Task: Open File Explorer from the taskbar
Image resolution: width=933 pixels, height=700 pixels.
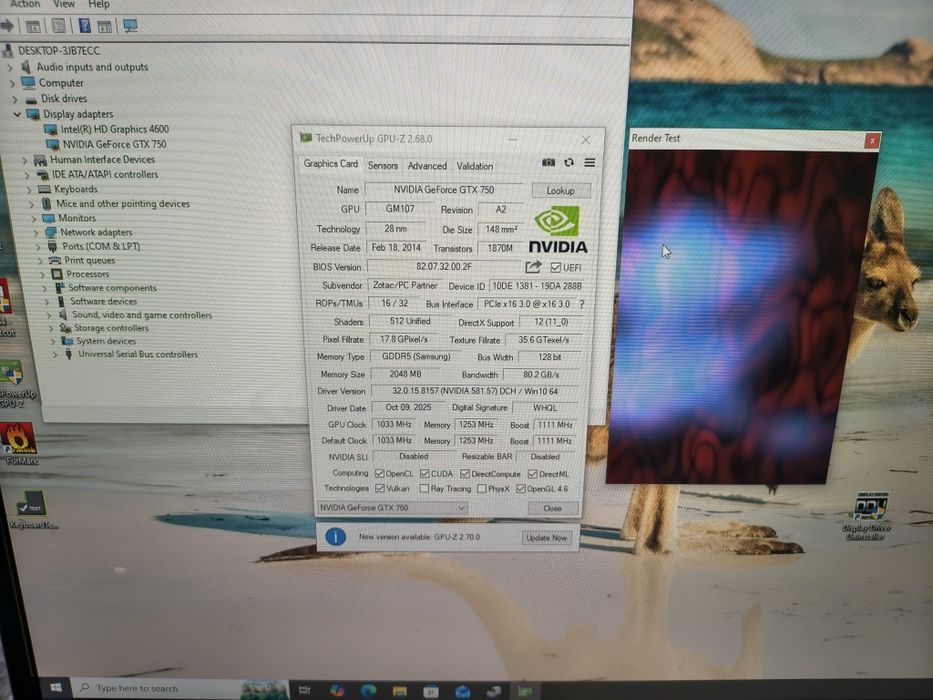Action: [399, 690]
